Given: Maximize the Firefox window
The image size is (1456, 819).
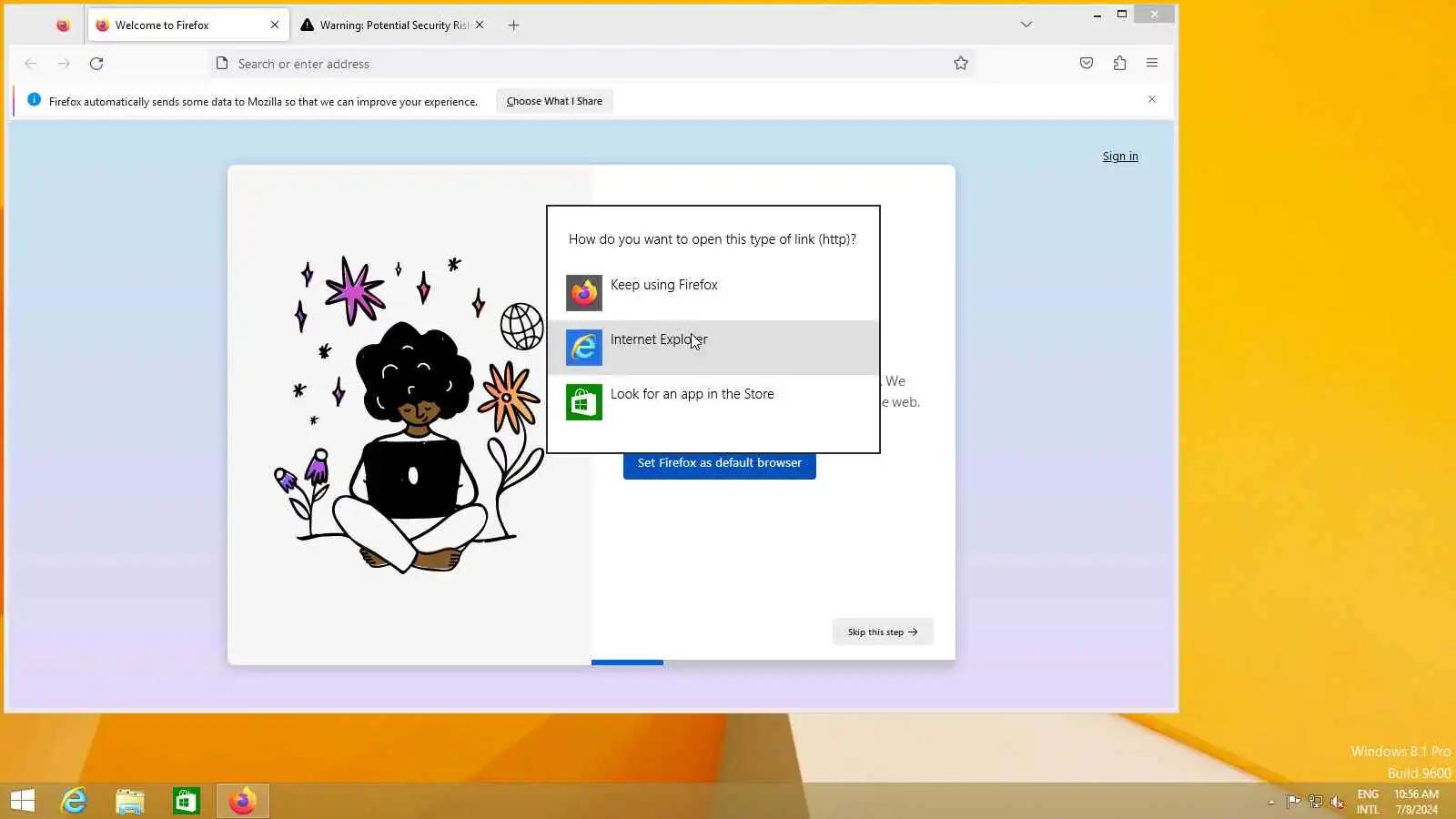Looking at the screenshot, I should tap(1122, 15).
